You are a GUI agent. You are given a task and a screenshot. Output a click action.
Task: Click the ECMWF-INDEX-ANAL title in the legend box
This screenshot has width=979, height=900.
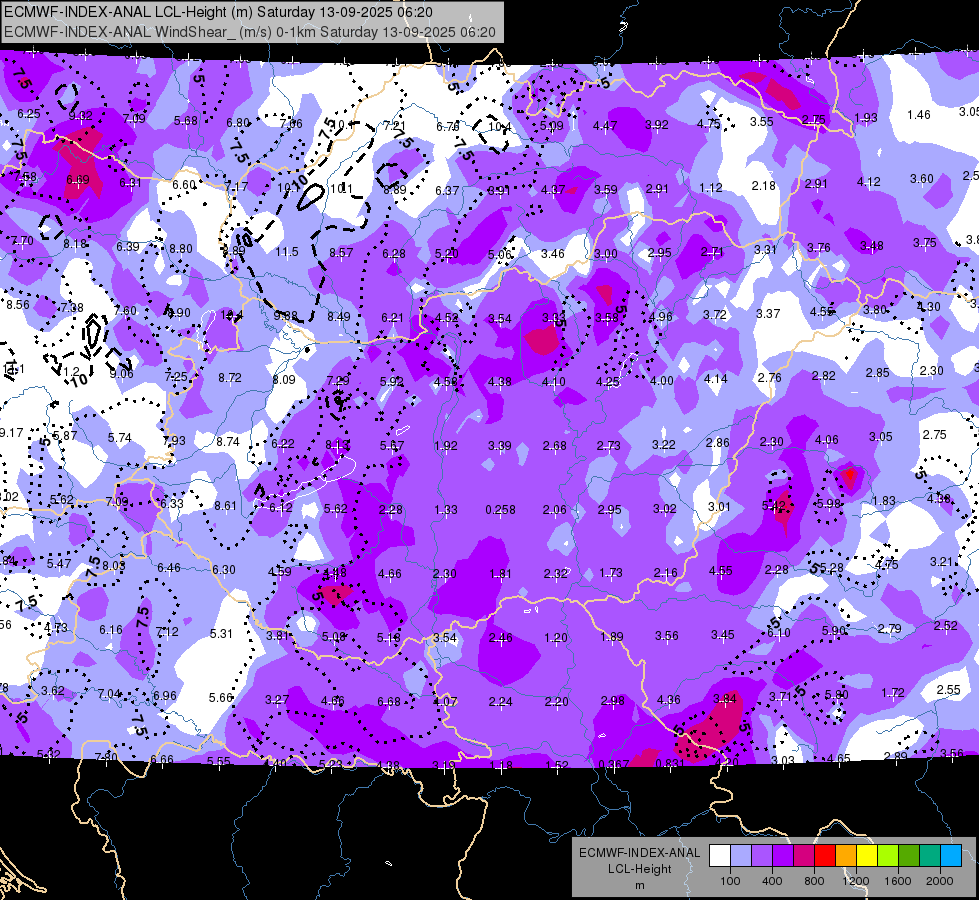(639, 853)
